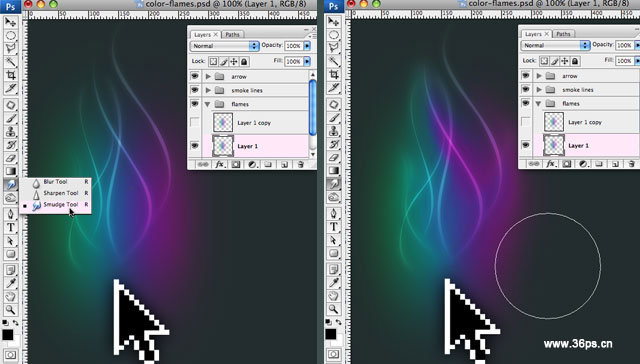Select Eraser tool in left window
Image resolution: width=640 pixels, height=364 pixels.
11,158
